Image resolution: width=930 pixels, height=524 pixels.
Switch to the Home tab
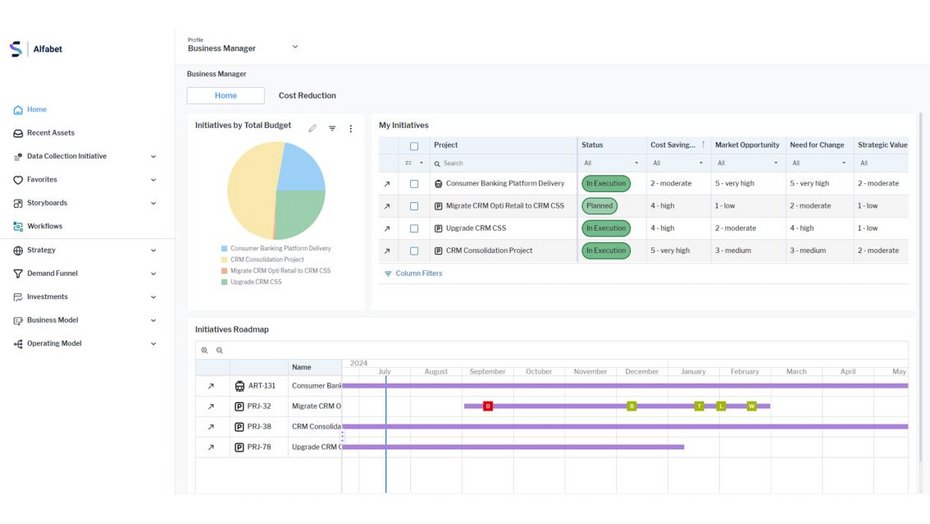[x=225, y=96]
